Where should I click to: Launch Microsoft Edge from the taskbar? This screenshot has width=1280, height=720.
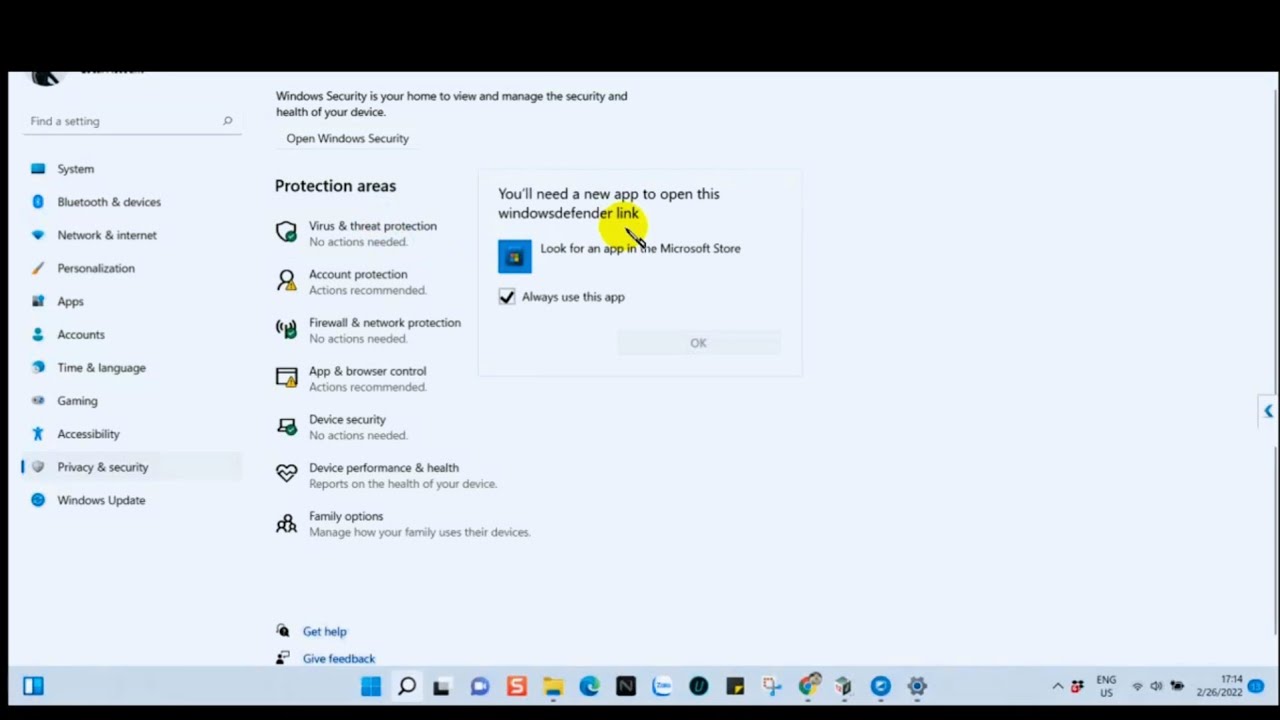[x=589, y=687]
